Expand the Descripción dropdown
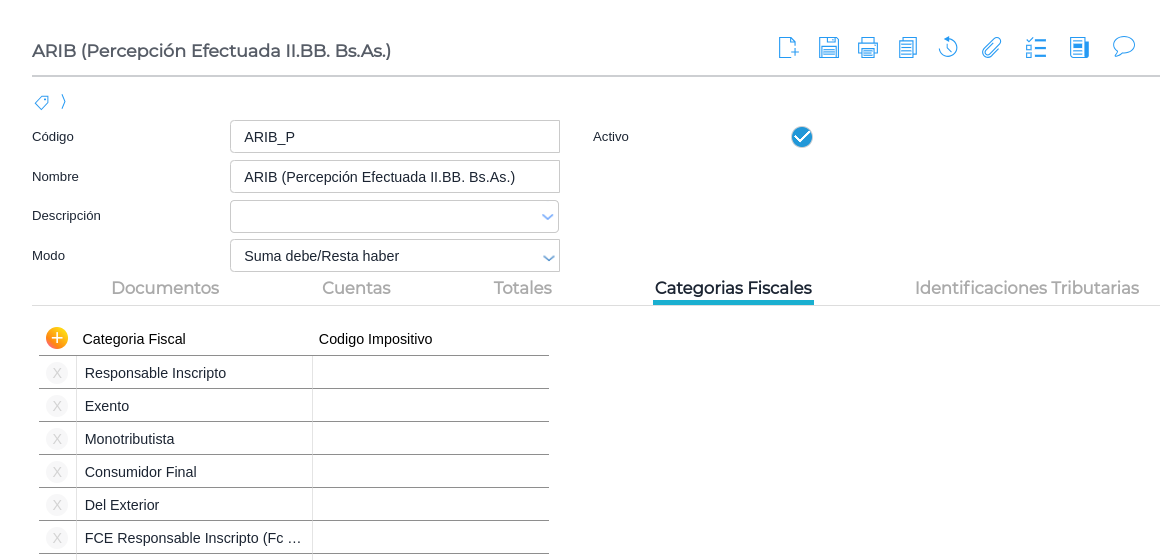The width and height of the screenshot is (1160, 560). tap(547, 217)
